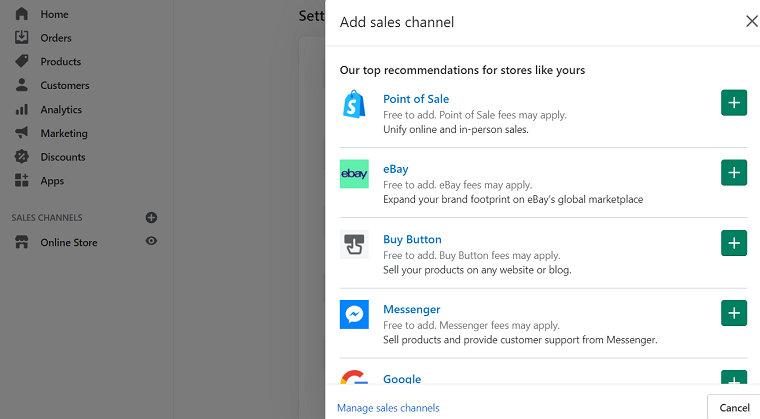Go to Products in the sidebar

coord(61,62)
